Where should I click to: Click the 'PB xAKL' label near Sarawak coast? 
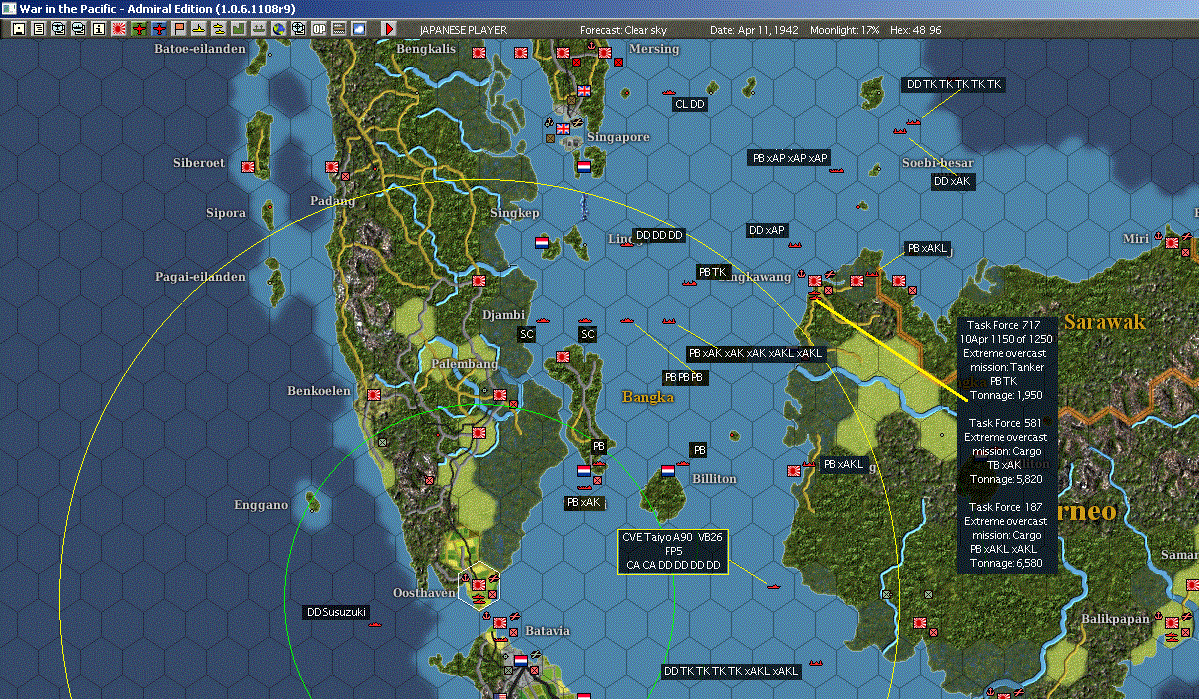point(927,249)
